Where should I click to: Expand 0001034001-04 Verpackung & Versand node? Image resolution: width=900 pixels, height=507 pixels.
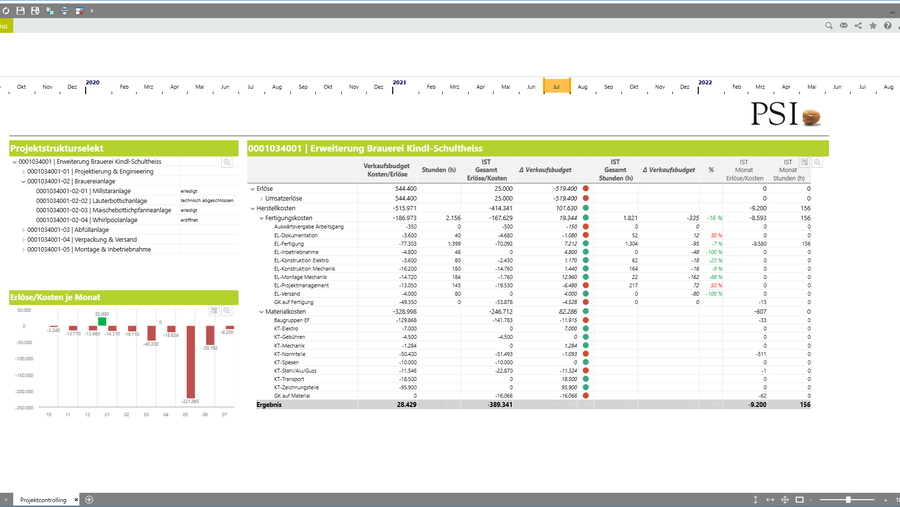coord(24,240)
